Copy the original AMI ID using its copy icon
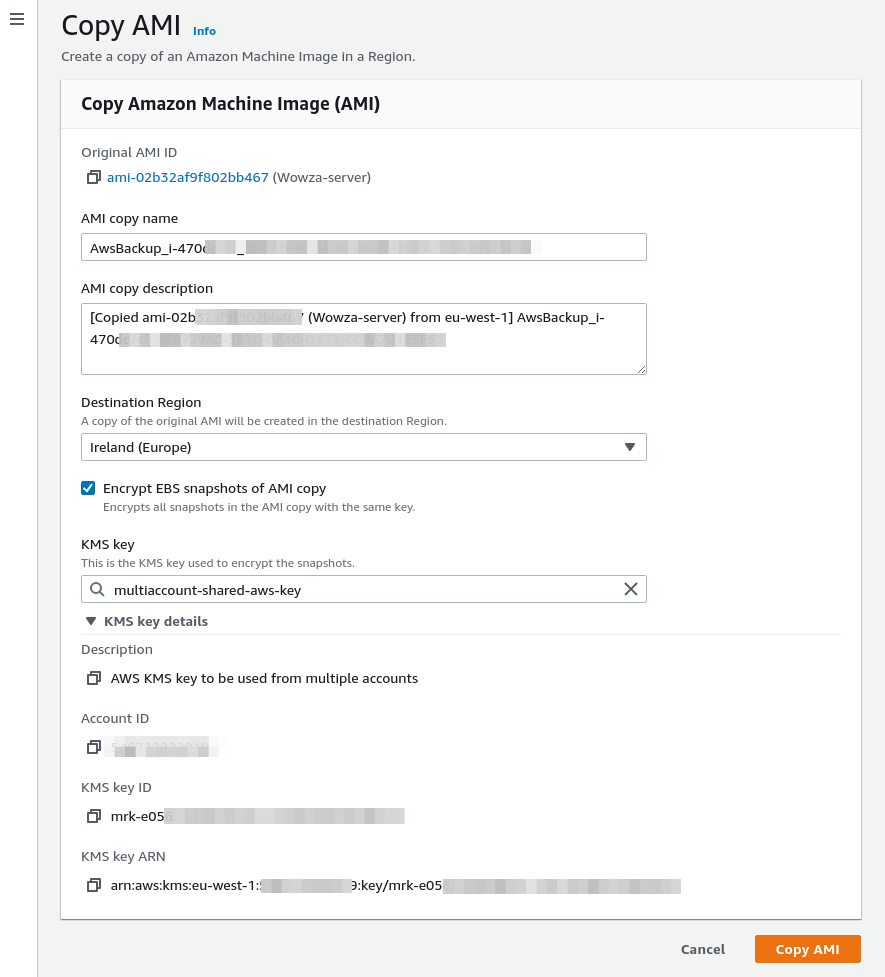The height and width of the screenshot is (977, 885). 94,177
